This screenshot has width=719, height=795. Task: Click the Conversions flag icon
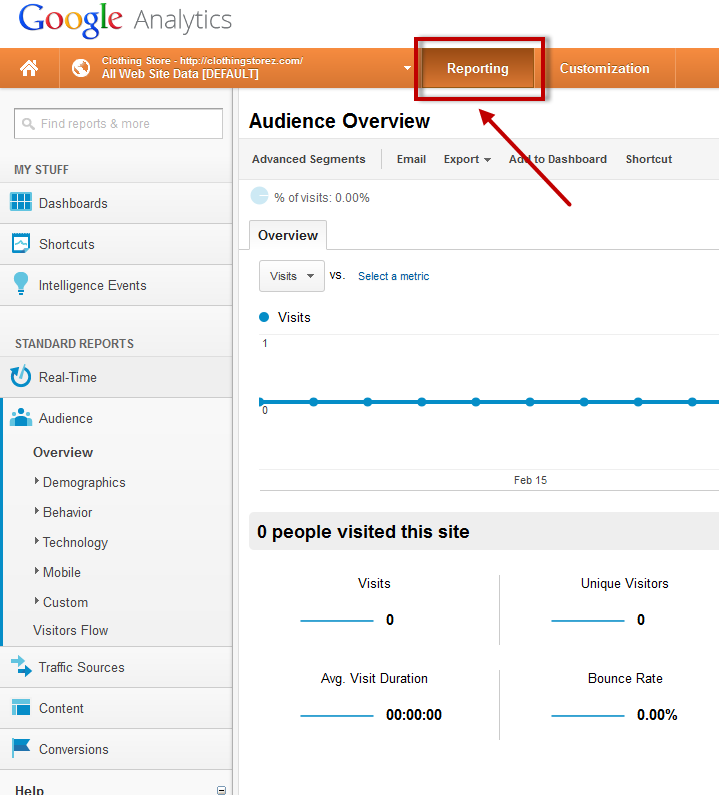[21, 749]
